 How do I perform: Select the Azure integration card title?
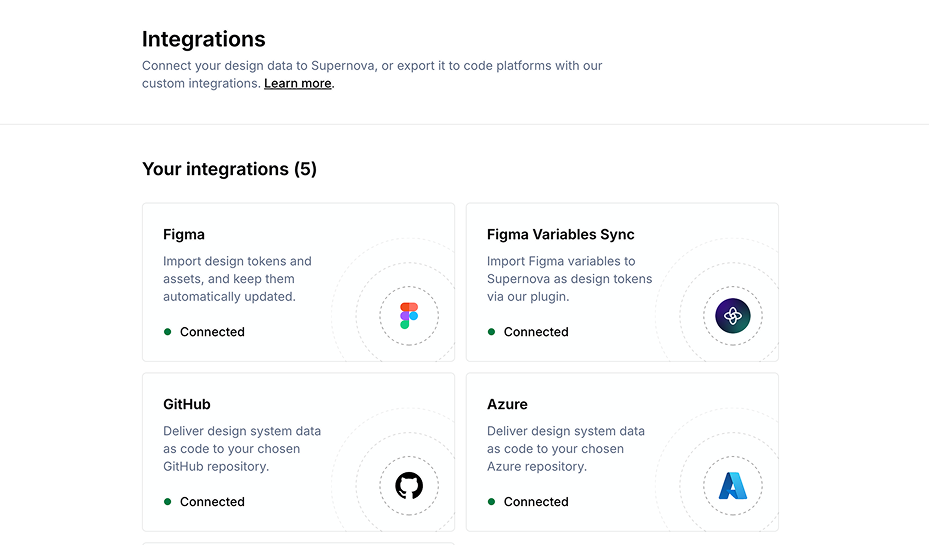pyautogui.click(x=507, y=405)
